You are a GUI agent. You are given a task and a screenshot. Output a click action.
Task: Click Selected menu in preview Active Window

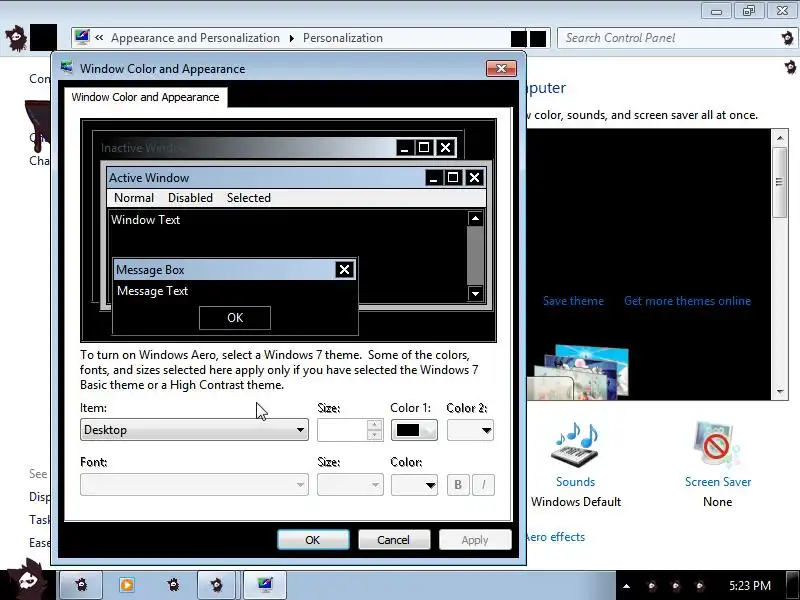(248, 198)
